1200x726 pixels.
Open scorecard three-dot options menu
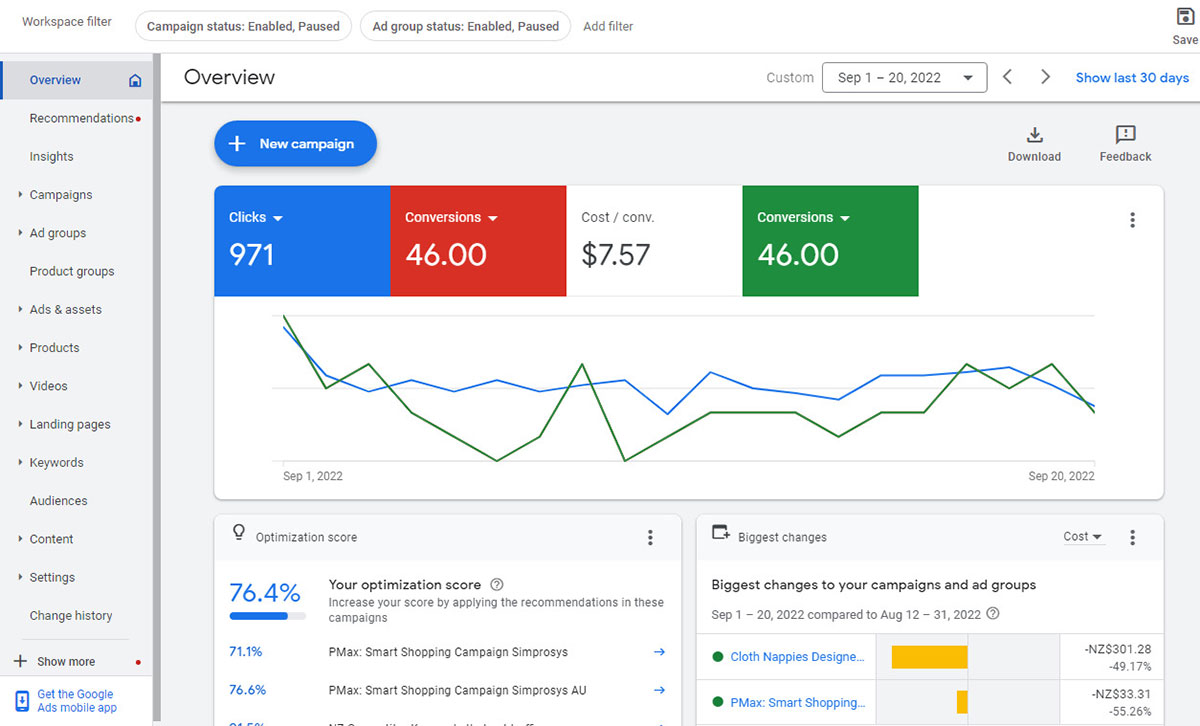coord(1132,220)
